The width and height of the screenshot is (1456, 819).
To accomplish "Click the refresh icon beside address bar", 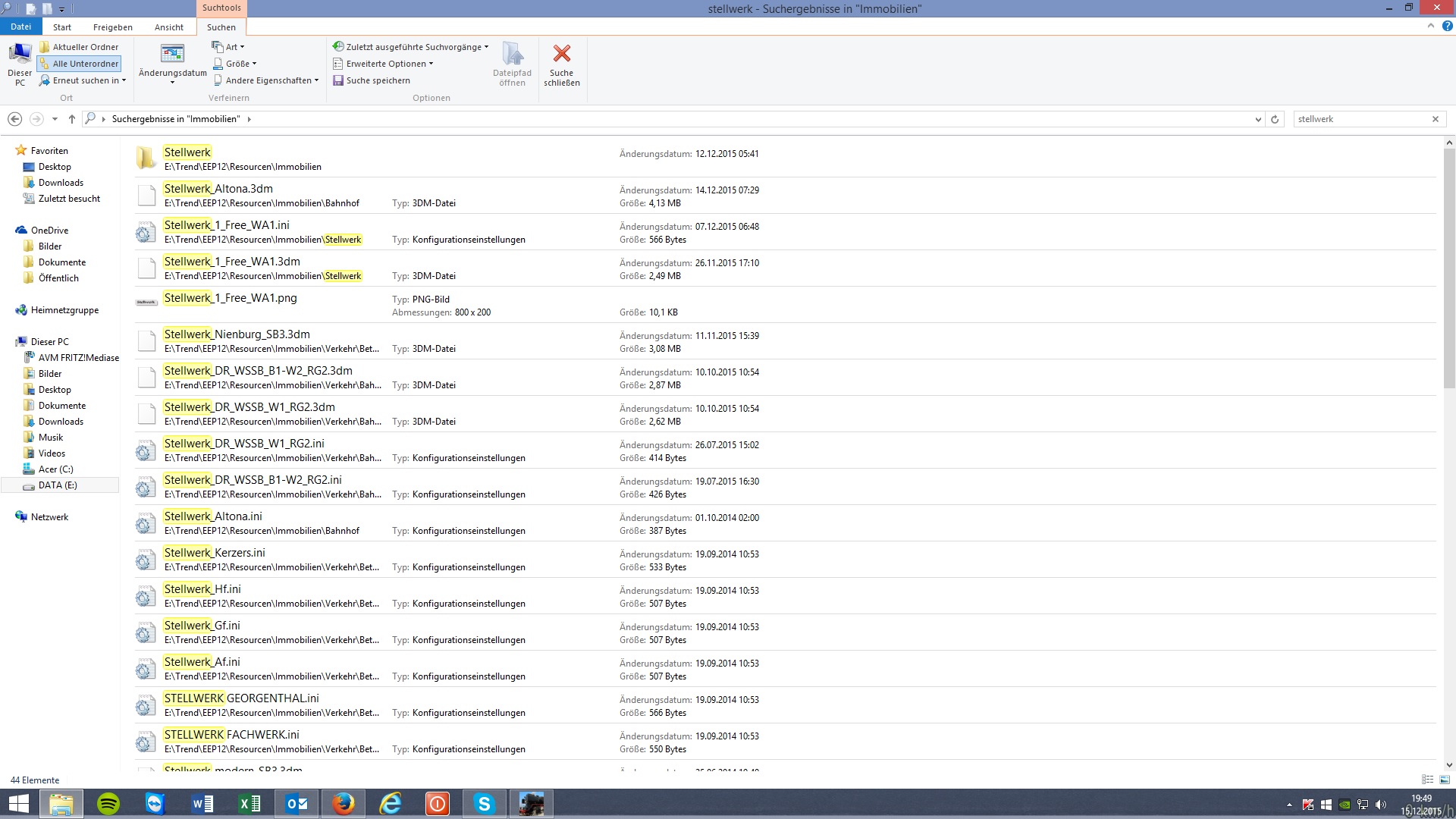I will 1275,119.
